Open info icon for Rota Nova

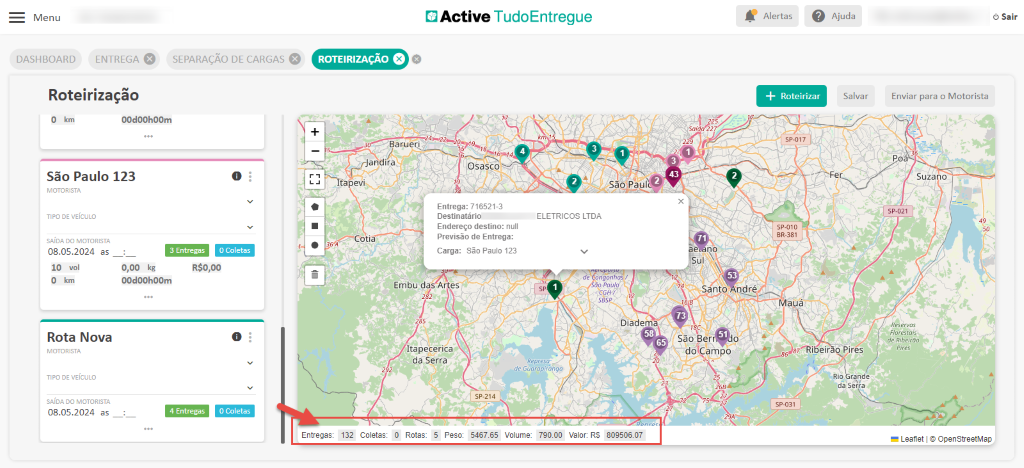click(x=236, y=337)
